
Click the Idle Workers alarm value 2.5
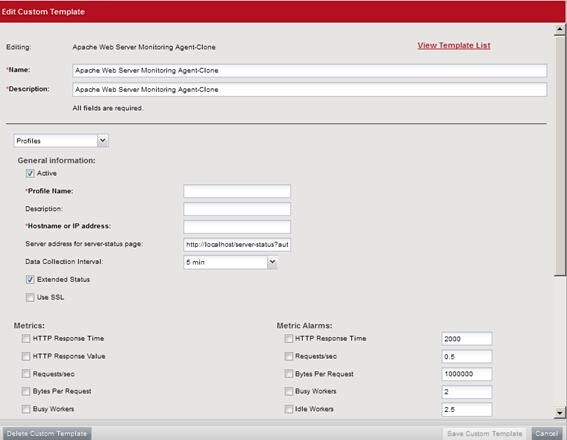click(466, 409)
